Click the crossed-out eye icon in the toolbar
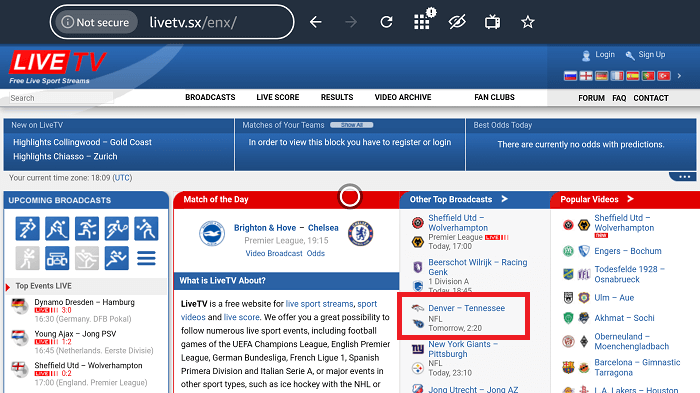The width and height of the screenshot is (700, 393). click(457, 22)
